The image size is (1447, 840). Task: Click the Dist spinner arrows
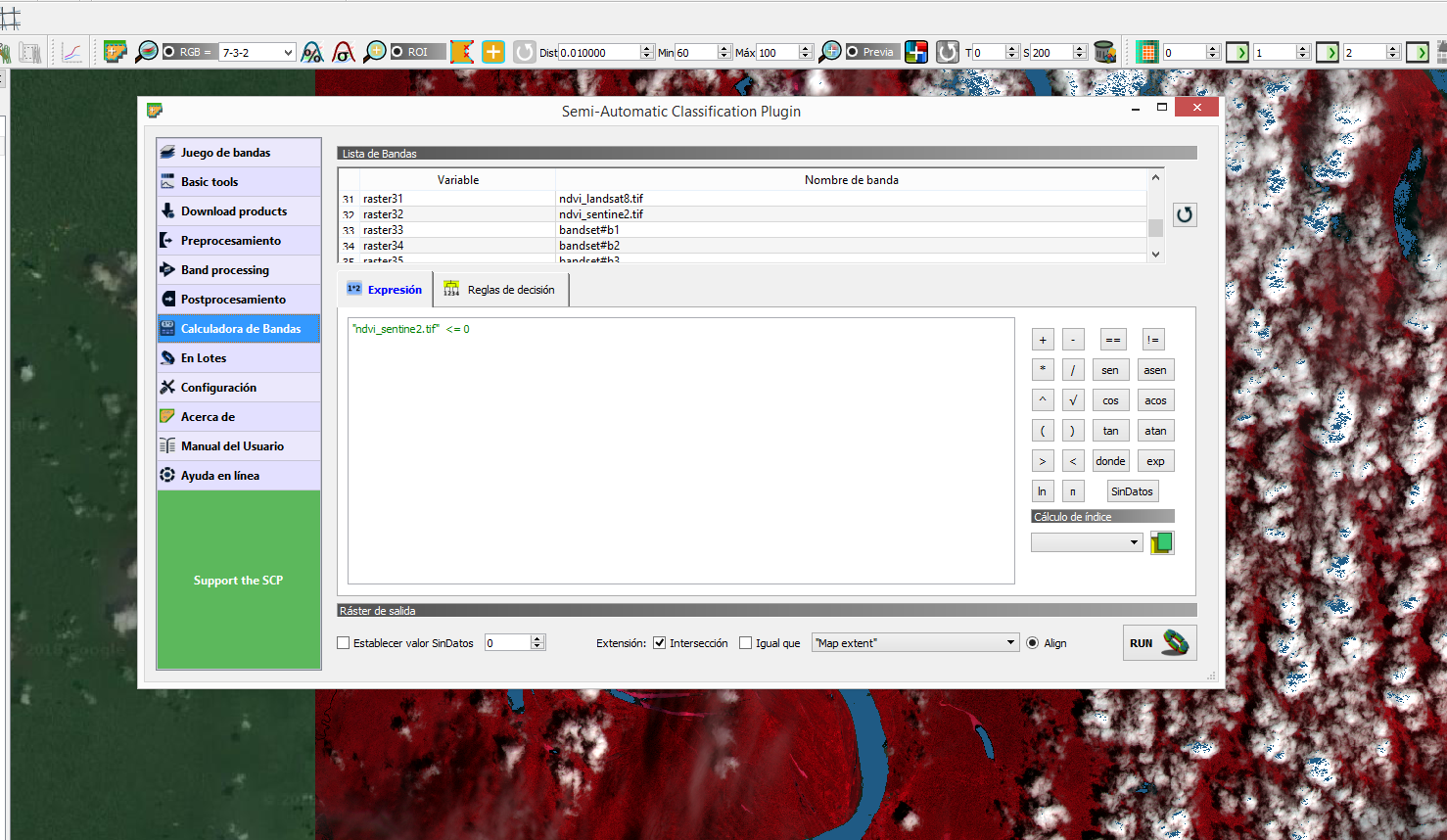647,52
